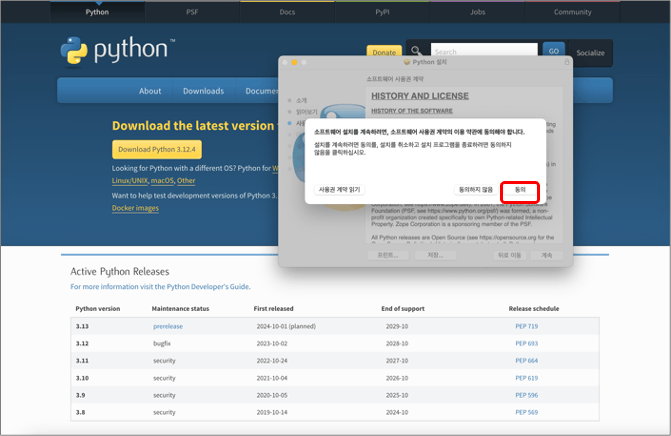
Task: Click the 2023-10-02 release date cell
Action: (272, 343)
